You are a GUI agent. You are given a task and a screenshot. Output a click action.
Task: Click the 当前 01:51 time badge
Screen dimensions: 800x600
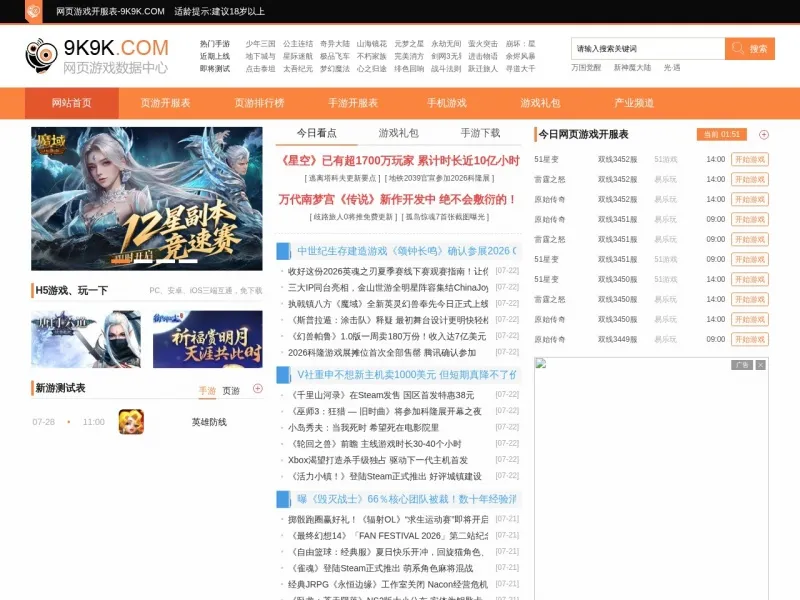coord(722,134)
